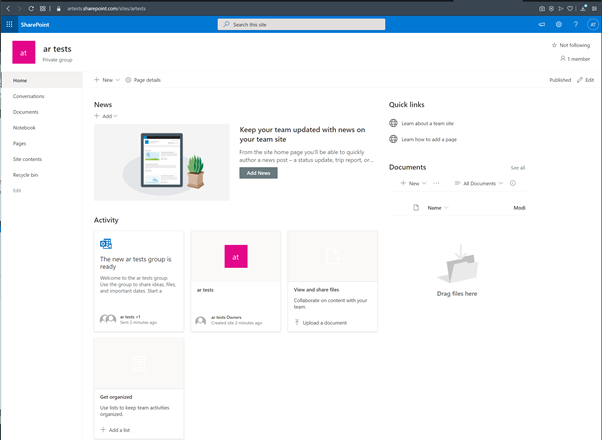Open the 'Get organized' card title
The width and height of the screenshot is (602, 440).
(x=116, y=397)
